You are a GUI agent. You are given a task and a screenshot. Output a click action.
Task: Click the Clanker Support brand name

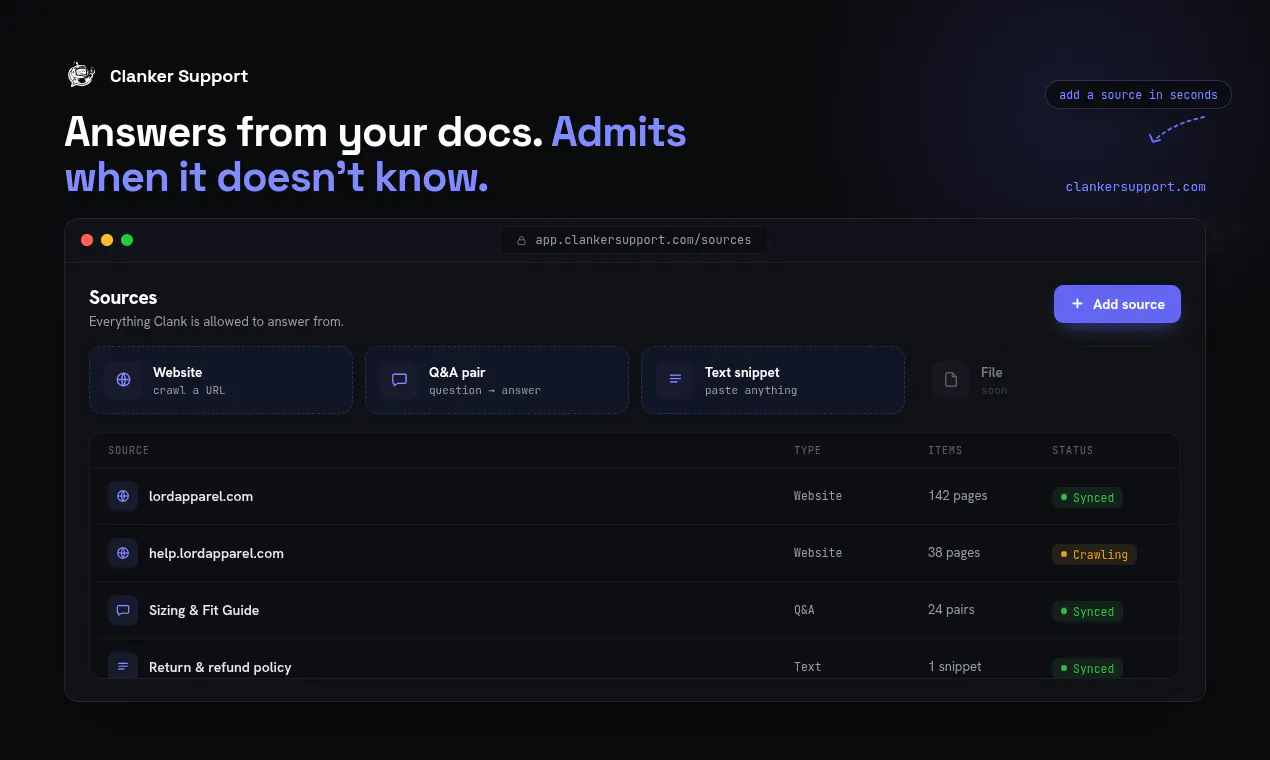click(179, 76)
